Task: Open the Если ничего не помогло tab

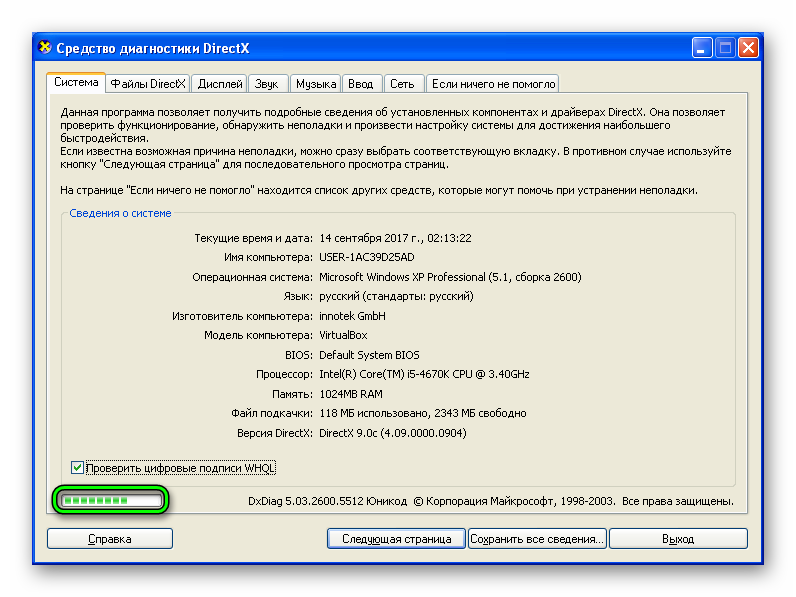Action: click(493, 84)
